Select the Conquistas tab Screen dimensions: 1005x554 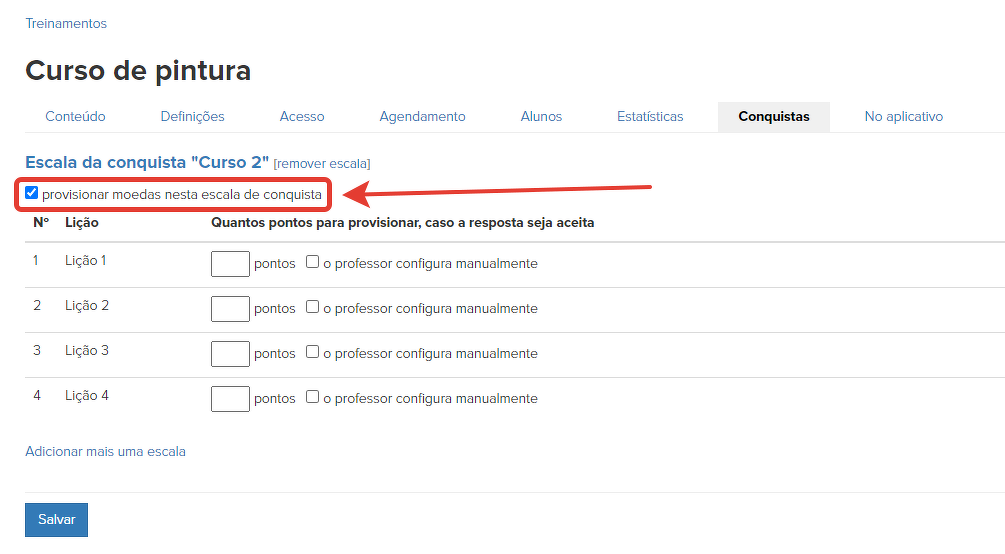point(773,117)
